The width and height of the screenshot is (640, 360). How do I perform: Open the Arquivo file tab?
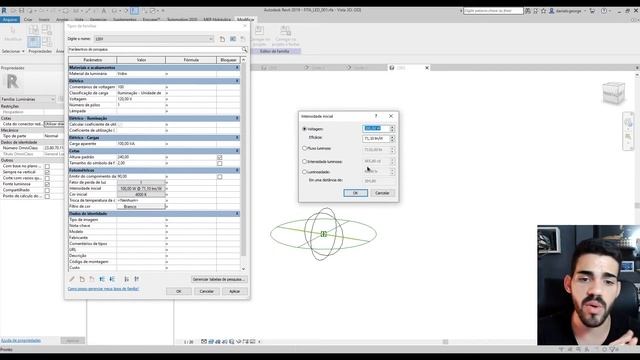10,20
